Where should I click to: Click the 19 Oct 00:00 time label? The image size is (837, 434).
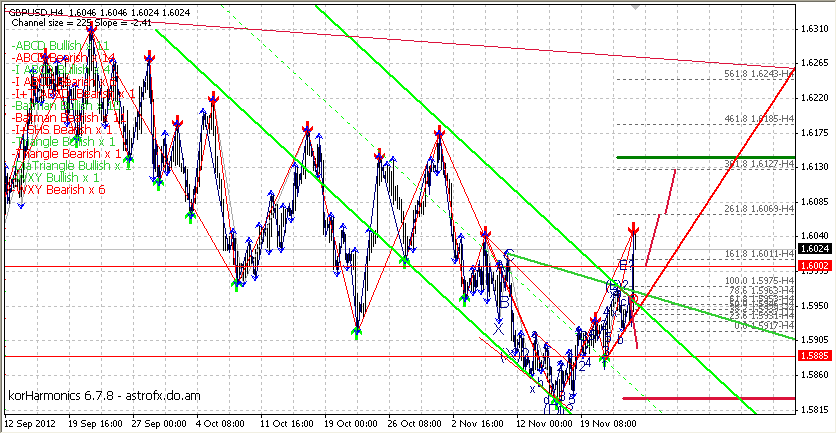(350, 424)
